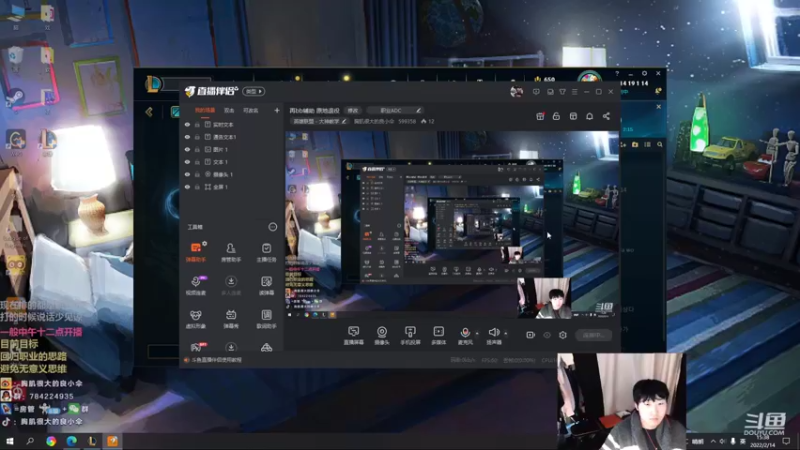Toggle visibility of the 实时文本 layer
The image size is (800, 450).
click(187, 124)
